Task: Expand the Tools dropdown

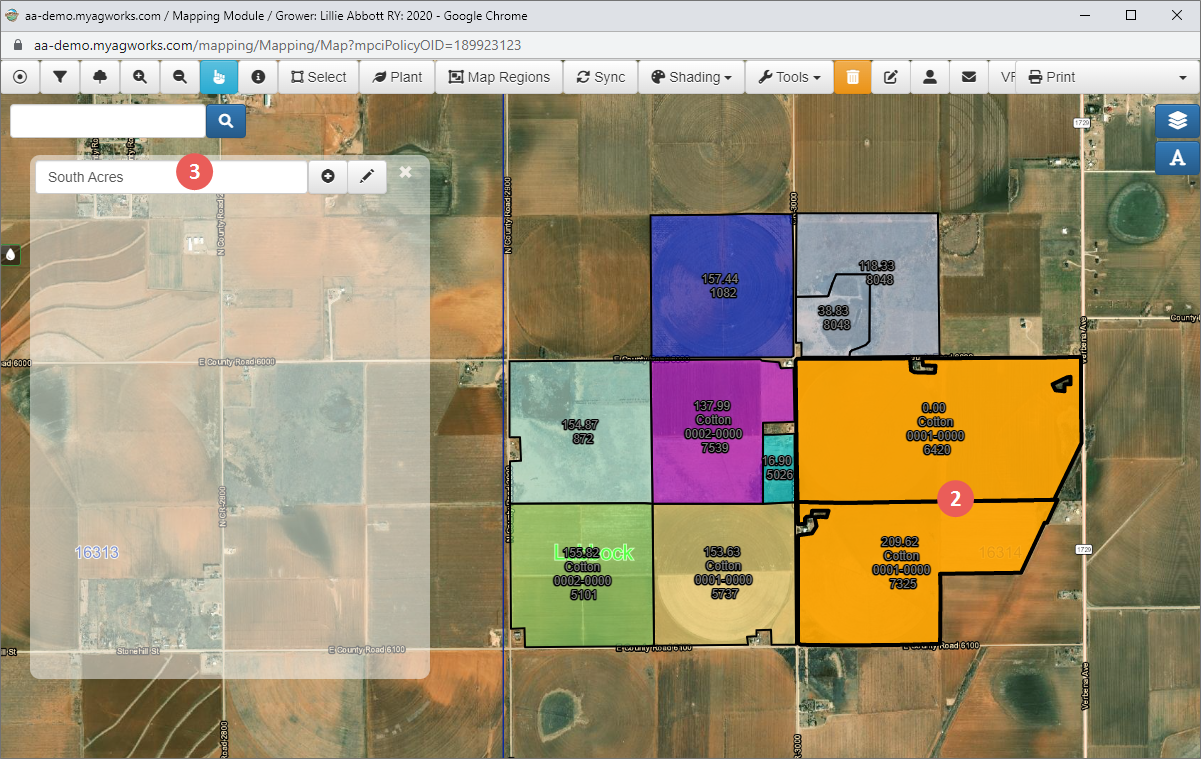Action: [789, 77]
